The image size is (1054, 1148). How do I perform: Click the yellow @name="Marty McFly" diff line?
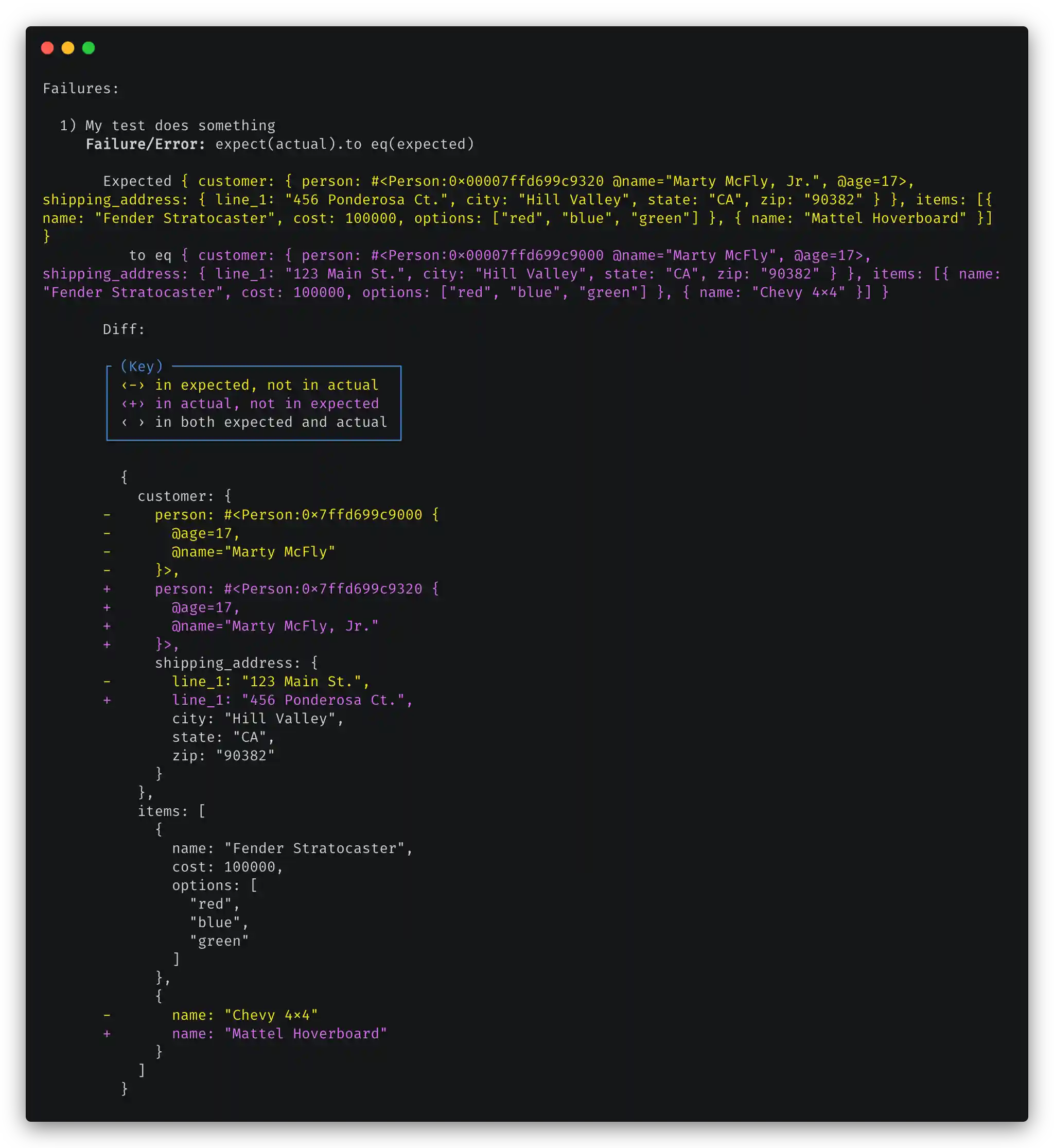click(x=253, y=552)
